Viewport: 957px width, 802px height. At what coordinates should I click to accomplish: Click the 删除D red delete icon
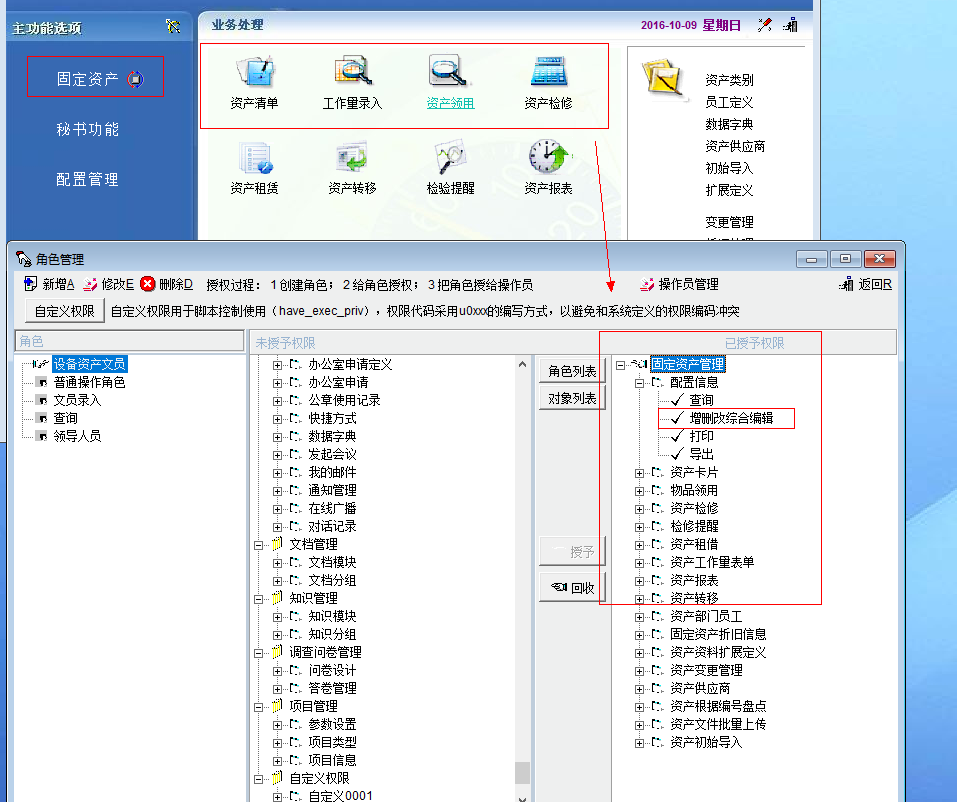(x=148, y=284)
